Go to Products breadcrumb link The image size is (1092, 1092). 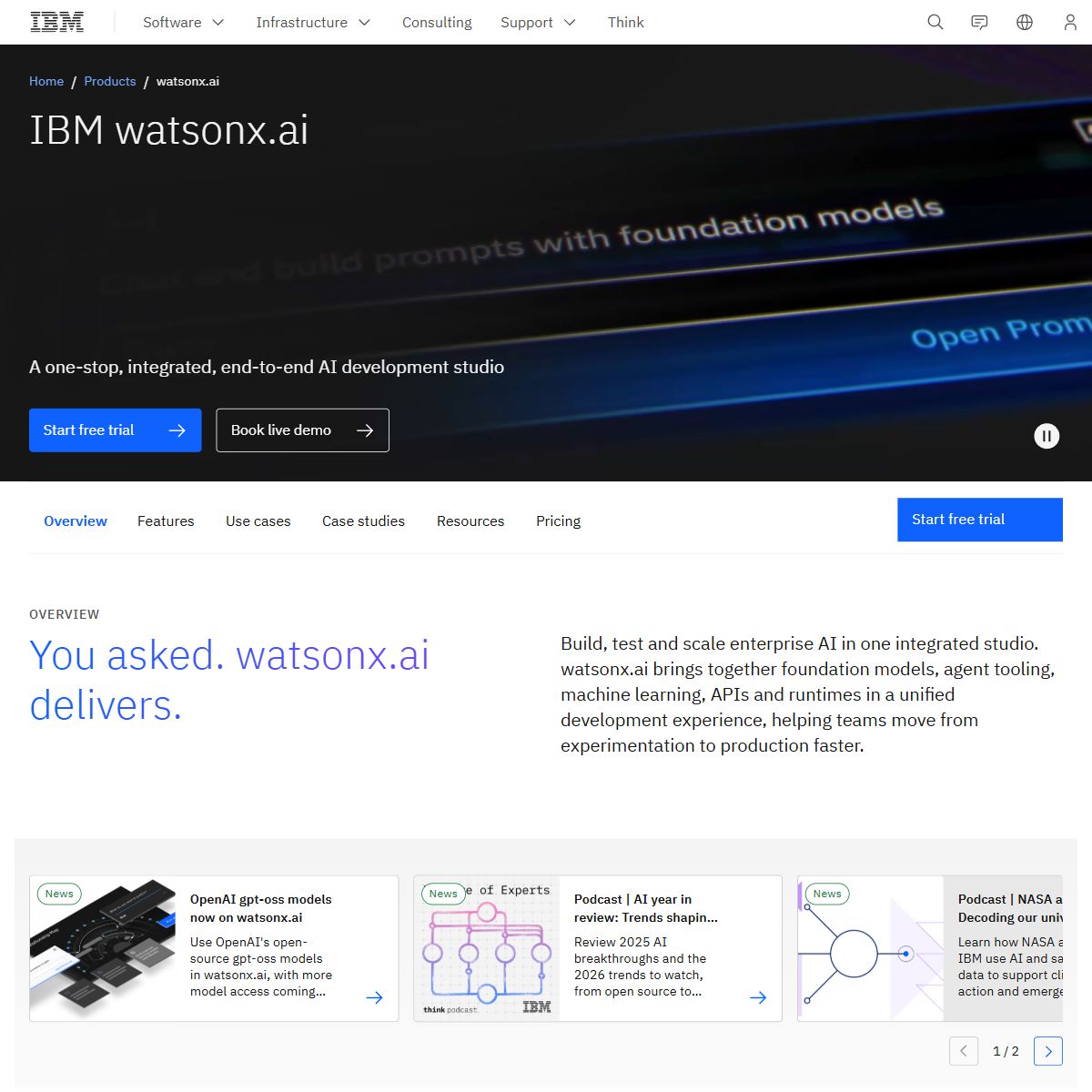[110, 81]
